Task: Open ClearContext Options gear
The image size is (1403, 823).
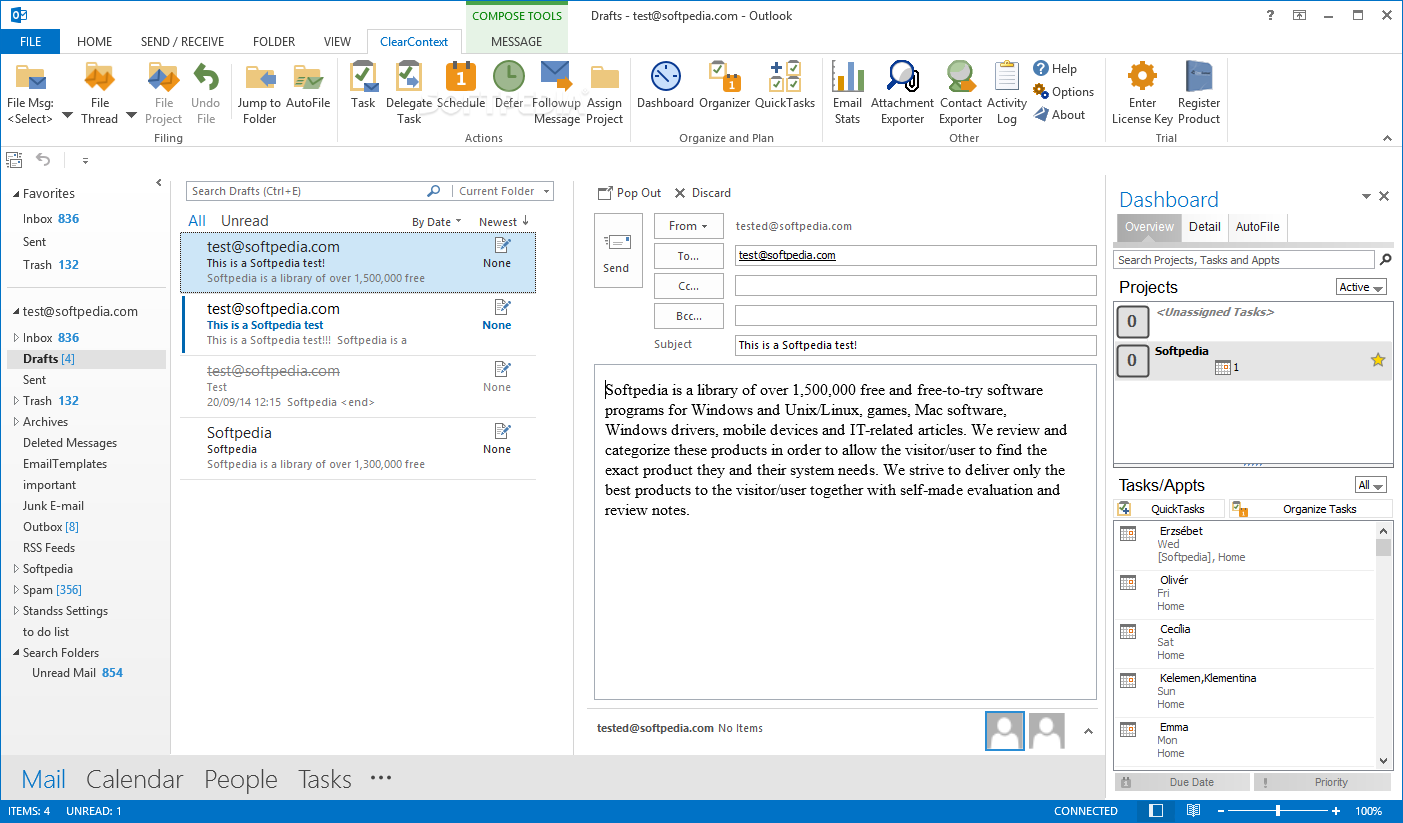Action: tap(1064, 92)
